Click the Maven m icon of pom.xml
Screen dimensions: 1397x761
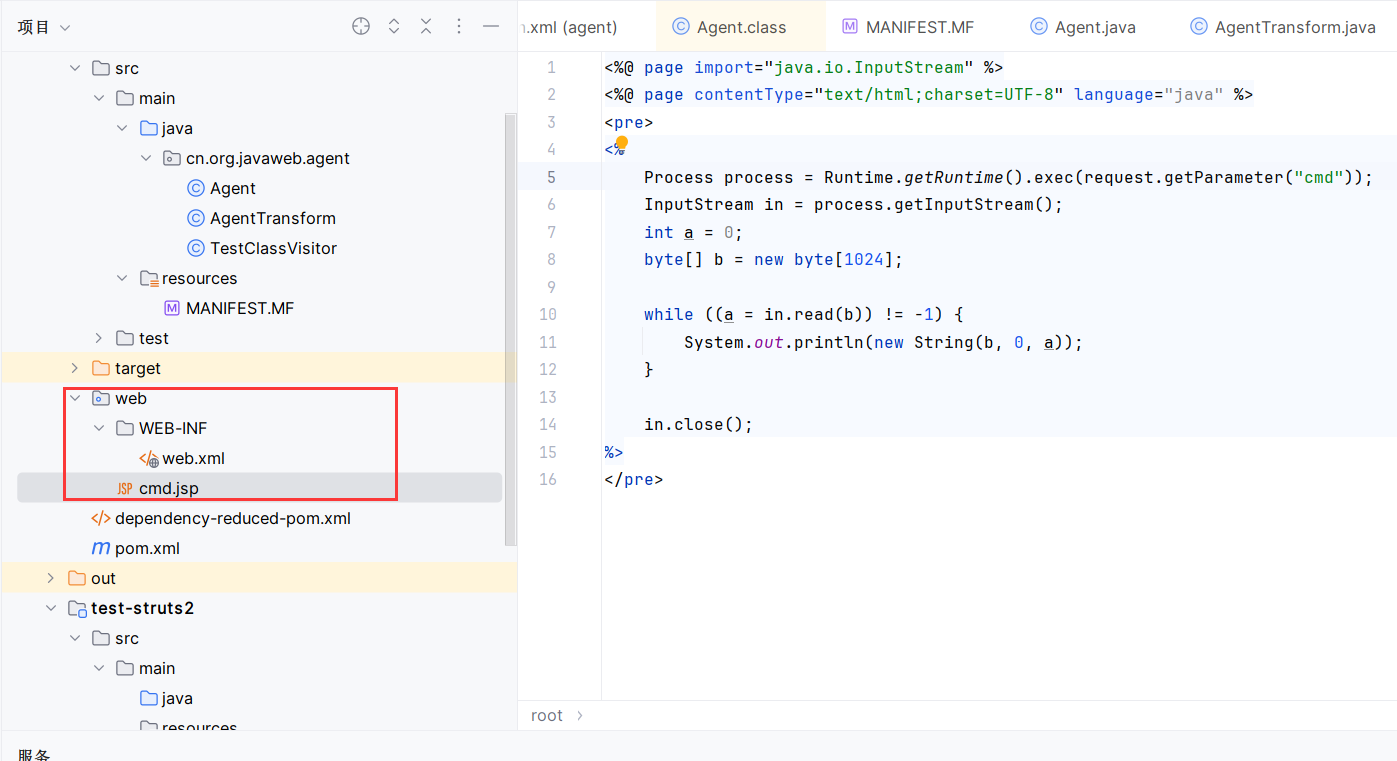point(101,548)
